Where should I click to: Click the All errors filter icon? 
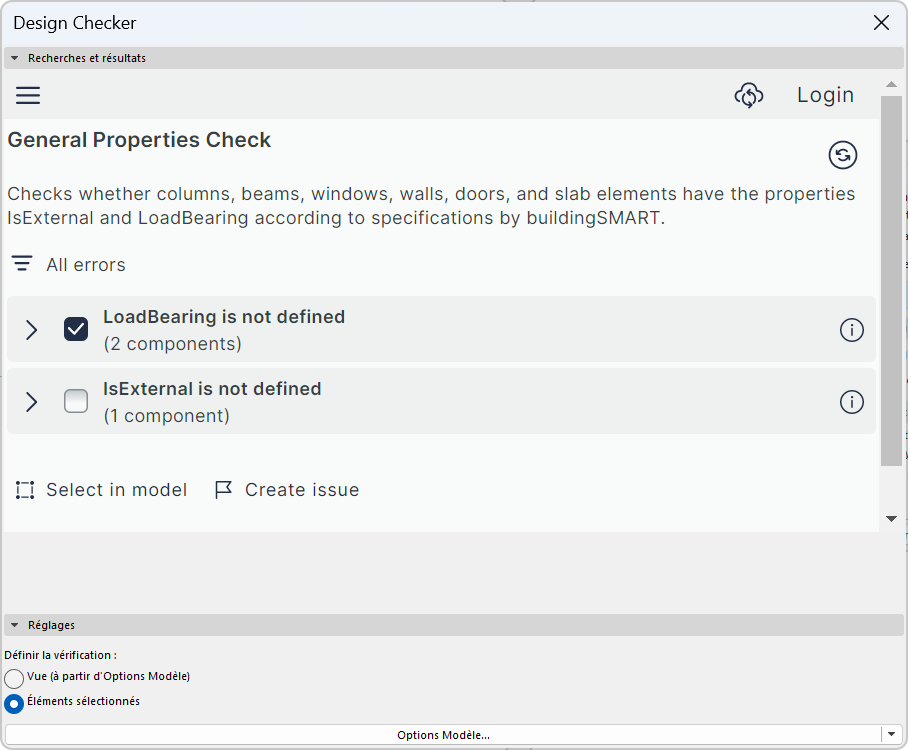[x=22, y=265]
